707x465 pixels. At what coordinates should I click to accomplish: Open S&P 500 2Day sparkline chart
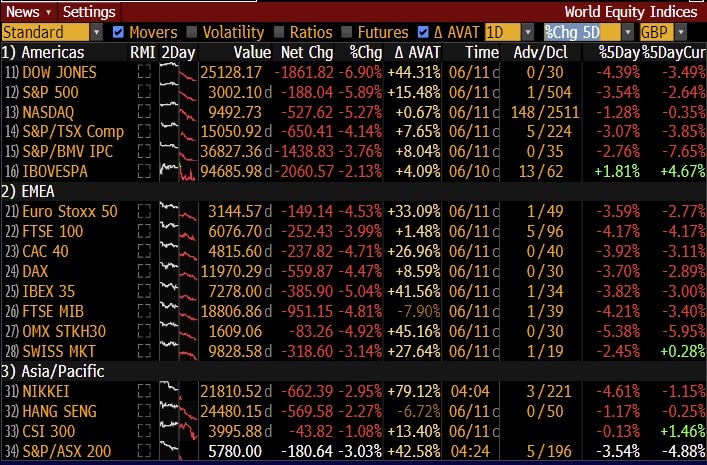(x=179, y=92)
